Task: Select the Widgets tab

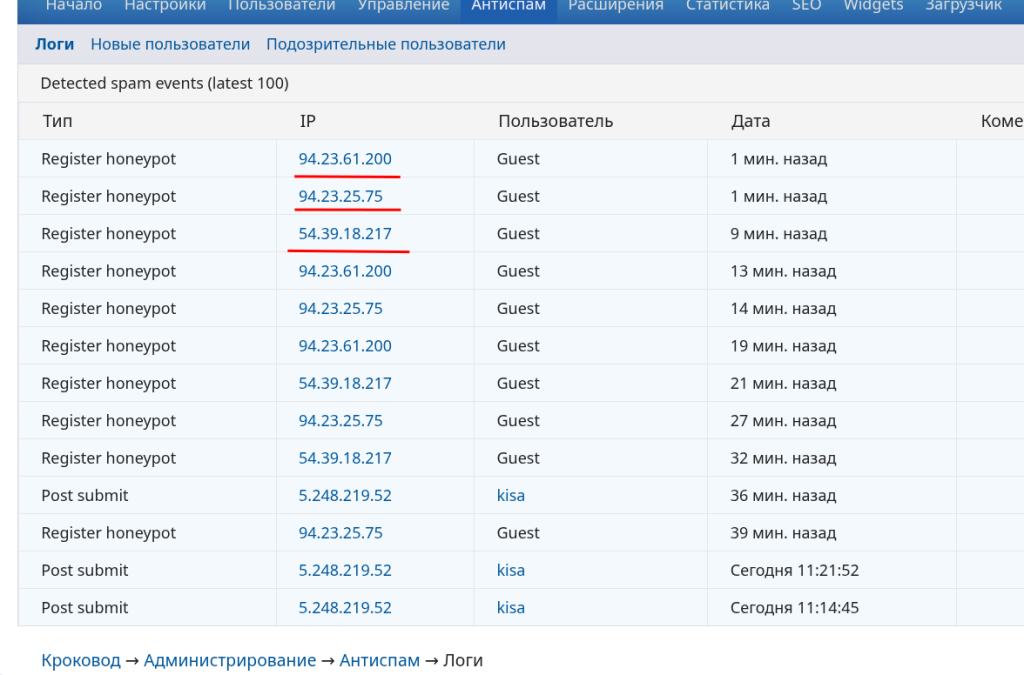Action: click(x=873, y=6)
